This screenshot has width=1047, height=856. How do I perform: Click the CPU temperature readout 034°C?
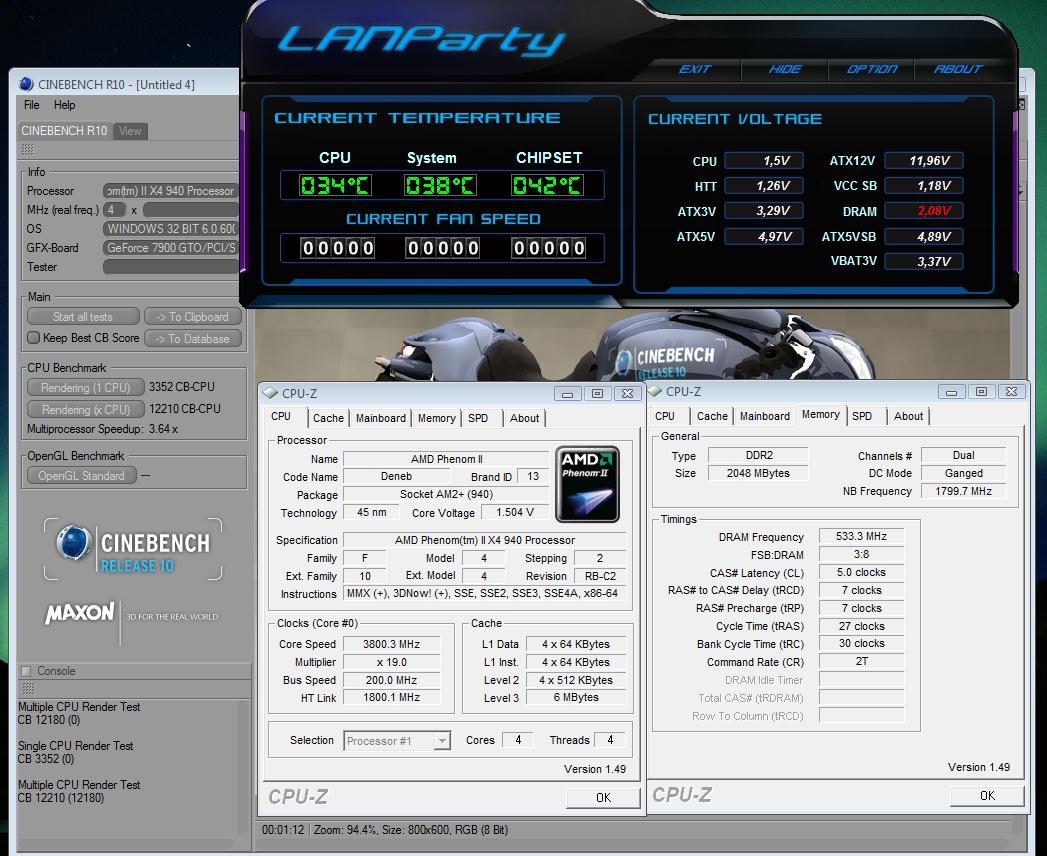pyautogui.click(x=335, y=185)
